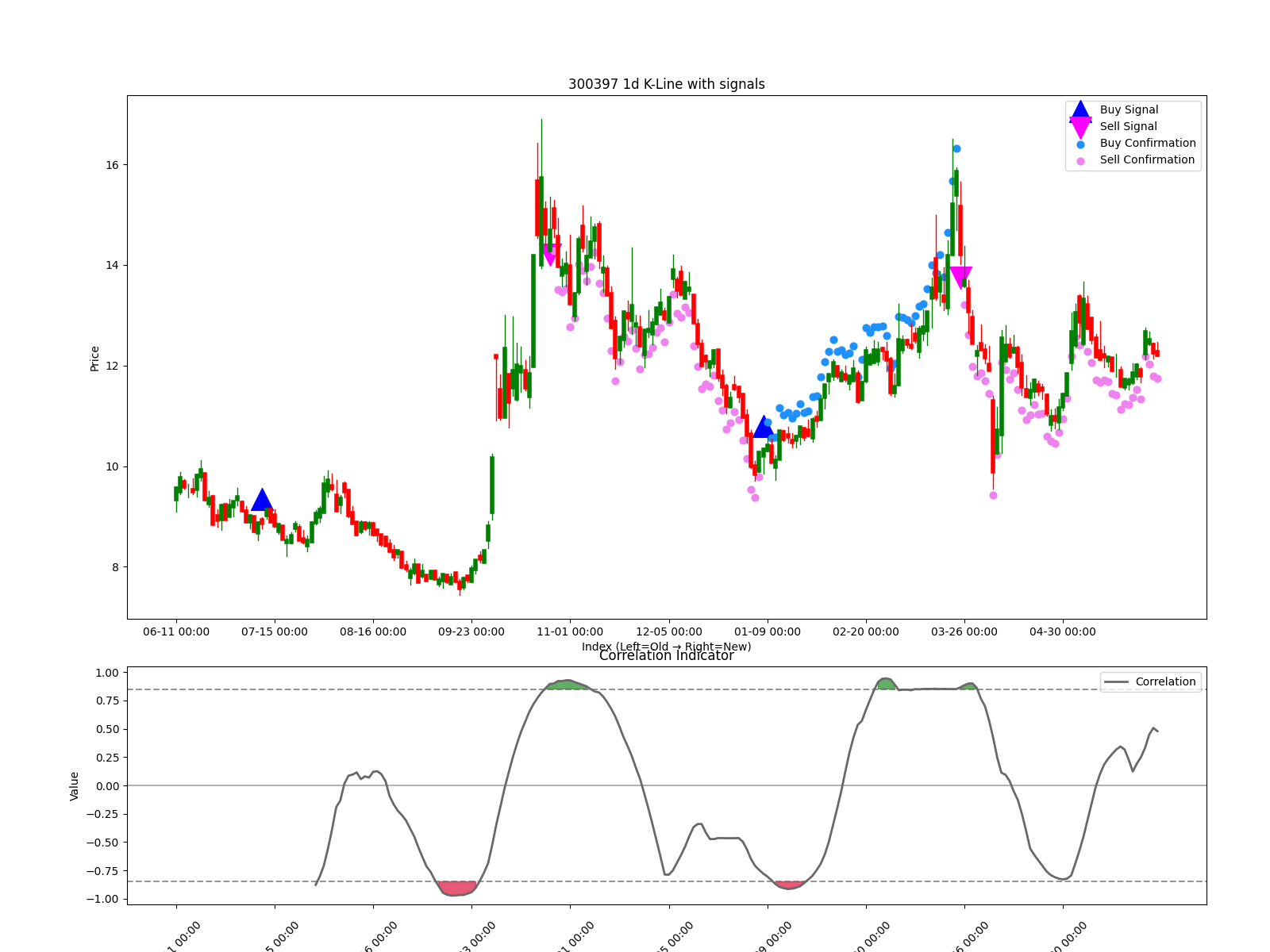Viewport: 1270px width, 952px height.
Task: Click the 'Price' y-axis label
Action: point(95,358)
